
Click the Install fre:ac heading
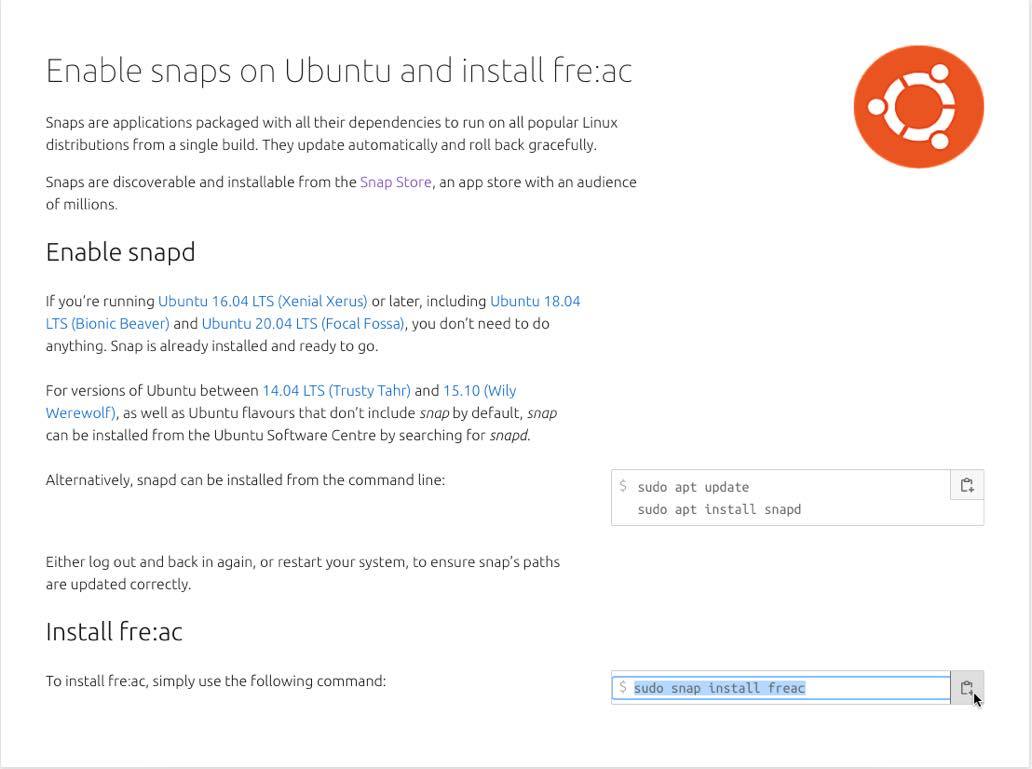pyautogui.click(x=114, y=632)
